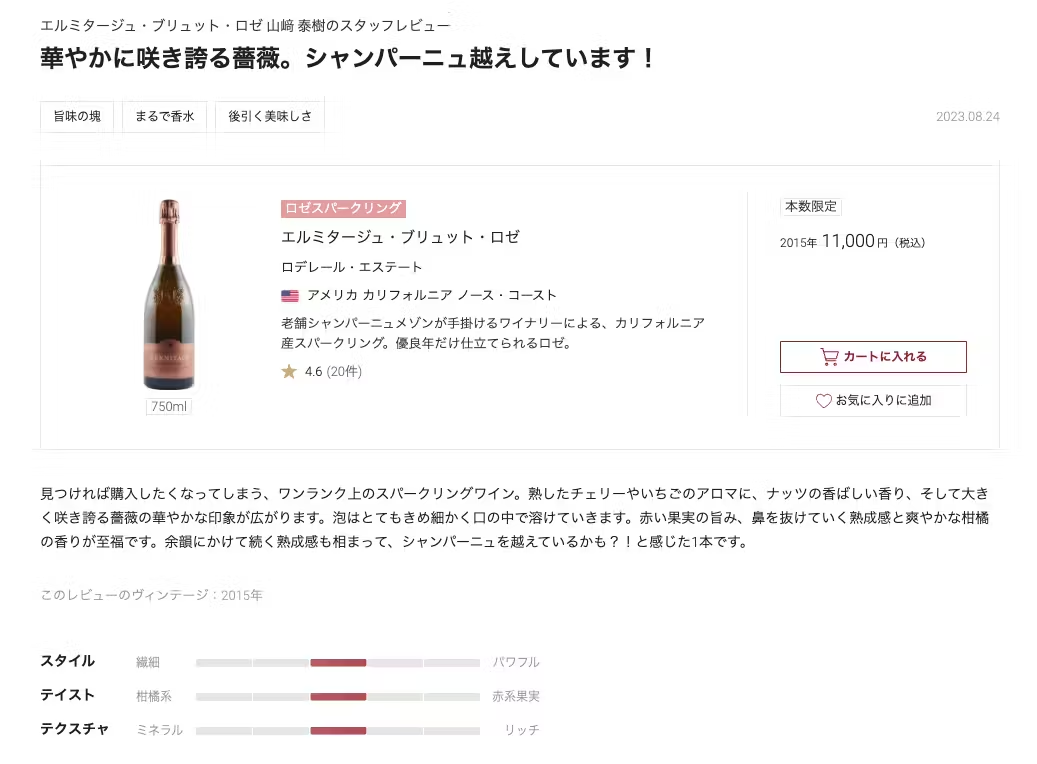This screenshot has width=1037, height=764.
Task: Click the カートに入れる add-to-cart button
Action: coord(872,356)
